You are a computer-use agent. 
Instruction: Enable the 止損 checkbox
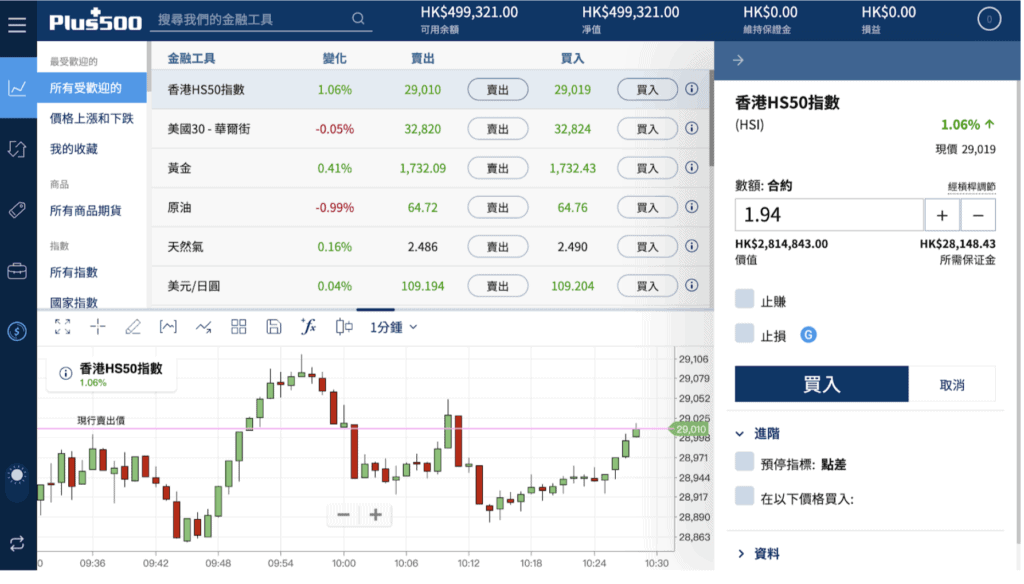tap(744, 333)
